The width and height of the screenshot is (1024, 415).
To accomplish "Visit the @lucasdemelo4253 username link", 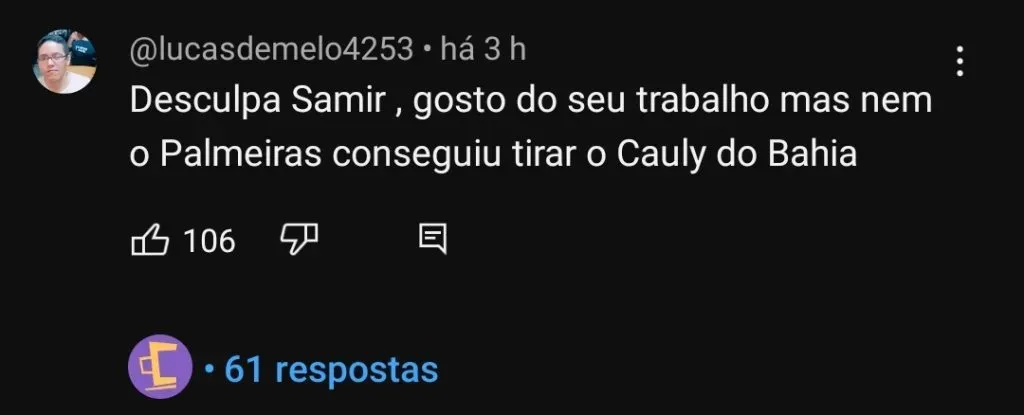I will [x=272, y=50].
